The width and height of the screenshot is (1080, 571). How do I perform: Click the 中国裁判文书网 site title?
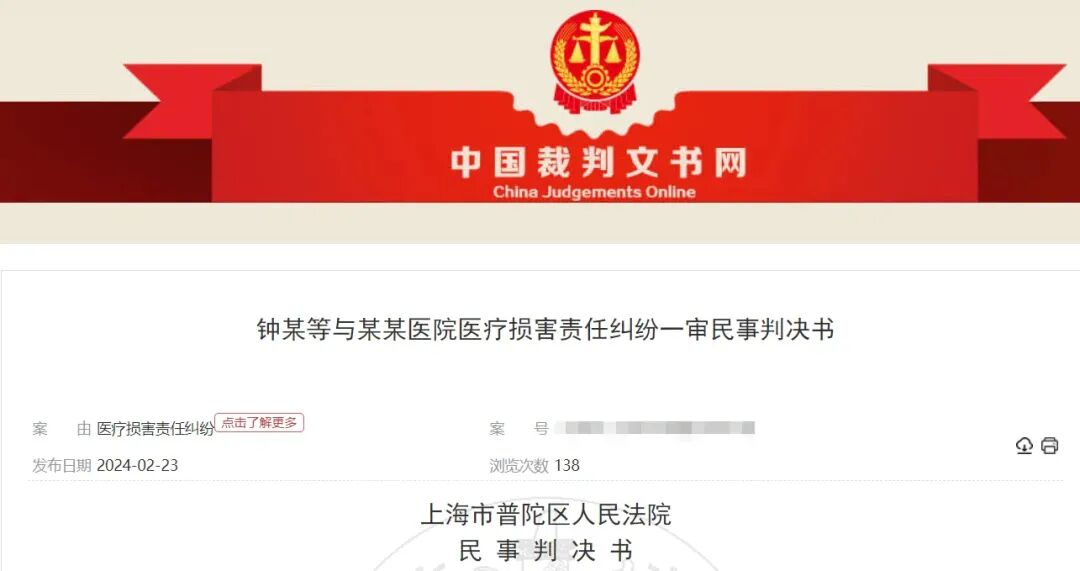coord(599,163)
